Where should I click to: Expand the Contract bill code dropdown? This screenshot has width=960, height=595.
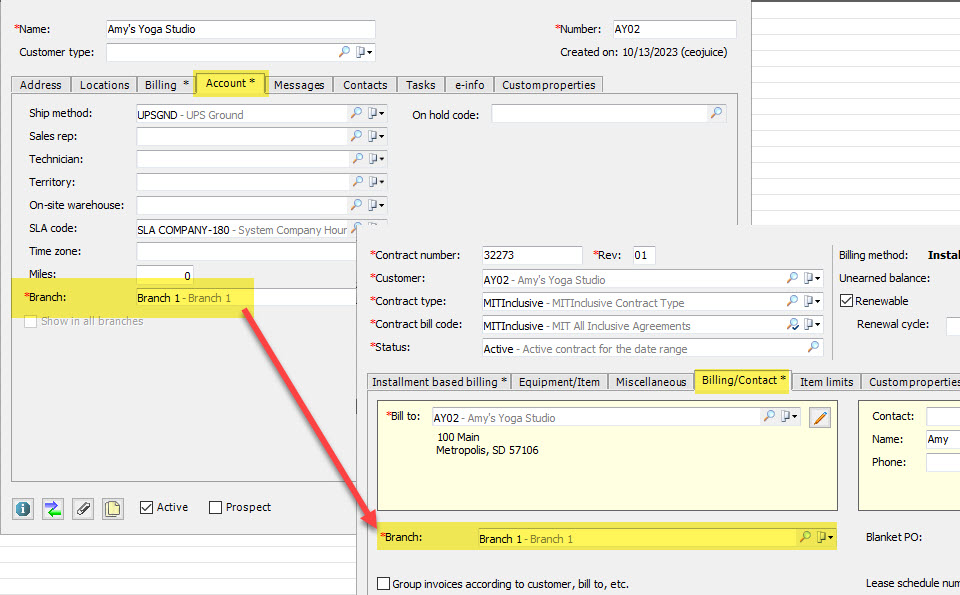coord(812,324)
